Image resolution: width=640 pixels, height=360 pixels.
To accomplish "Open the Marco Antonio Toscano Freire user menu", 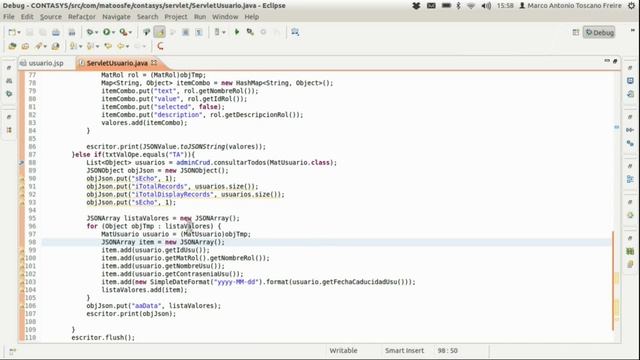I will click(x=570, y=6).
